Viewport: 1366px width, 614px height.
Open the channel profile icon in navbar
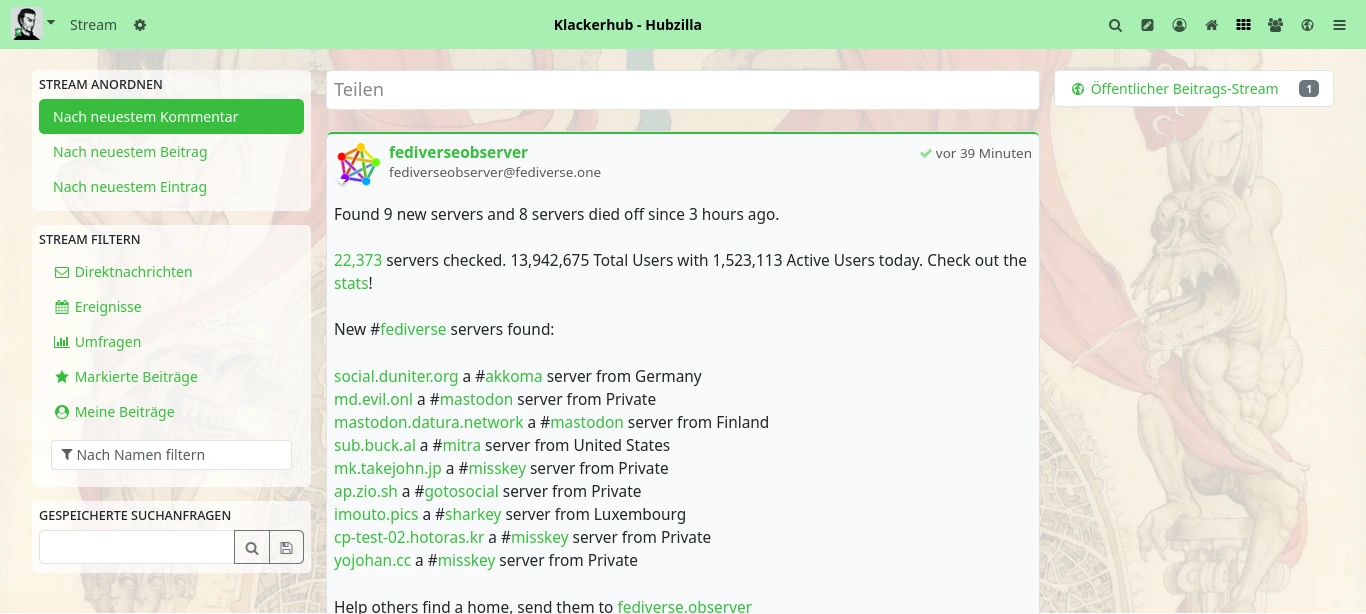click(x=1179, y=25)
